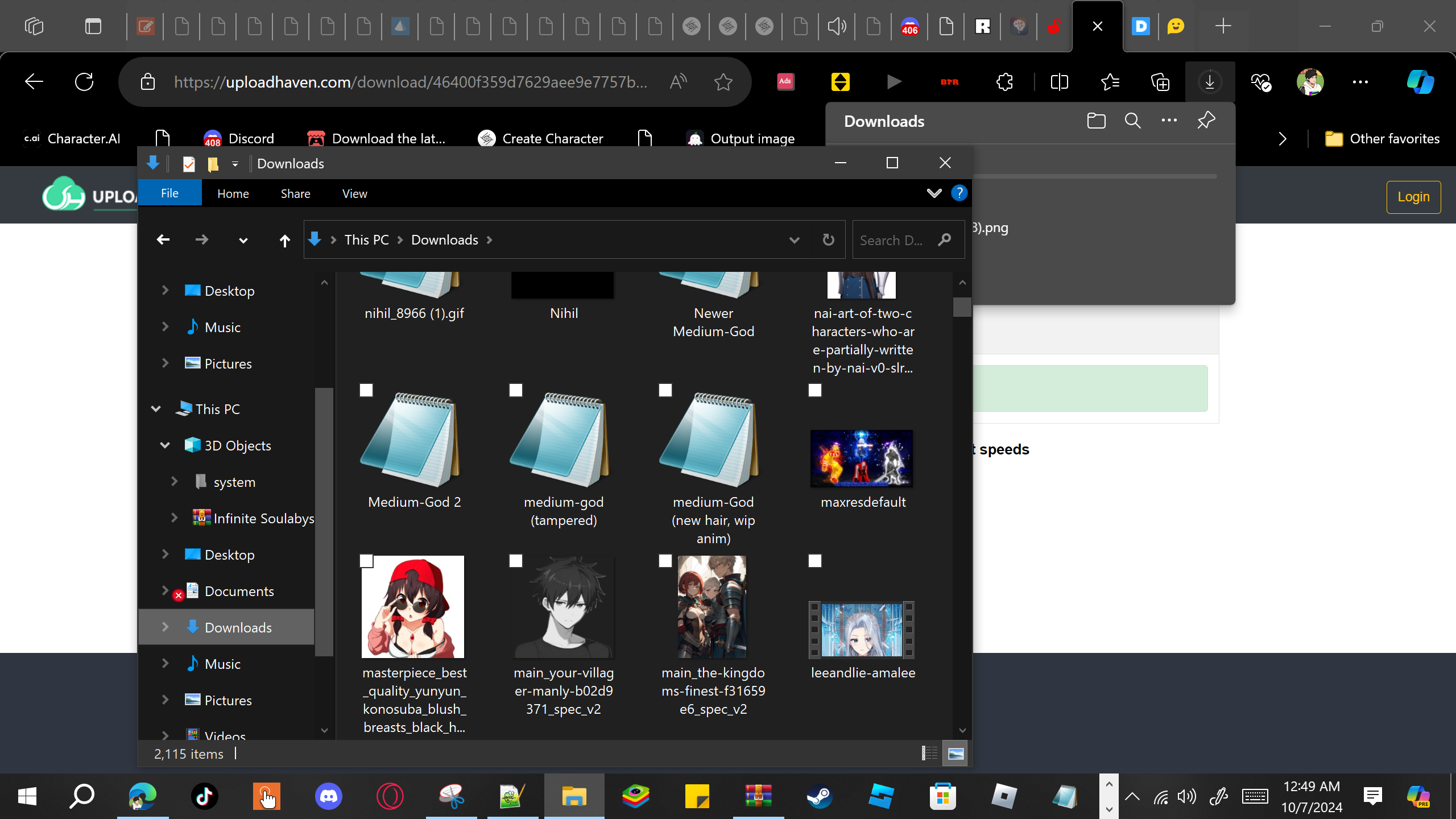This screenshot has width=1456, height=819.
Task: Collapse the This PC tree node
Action: 156,409
